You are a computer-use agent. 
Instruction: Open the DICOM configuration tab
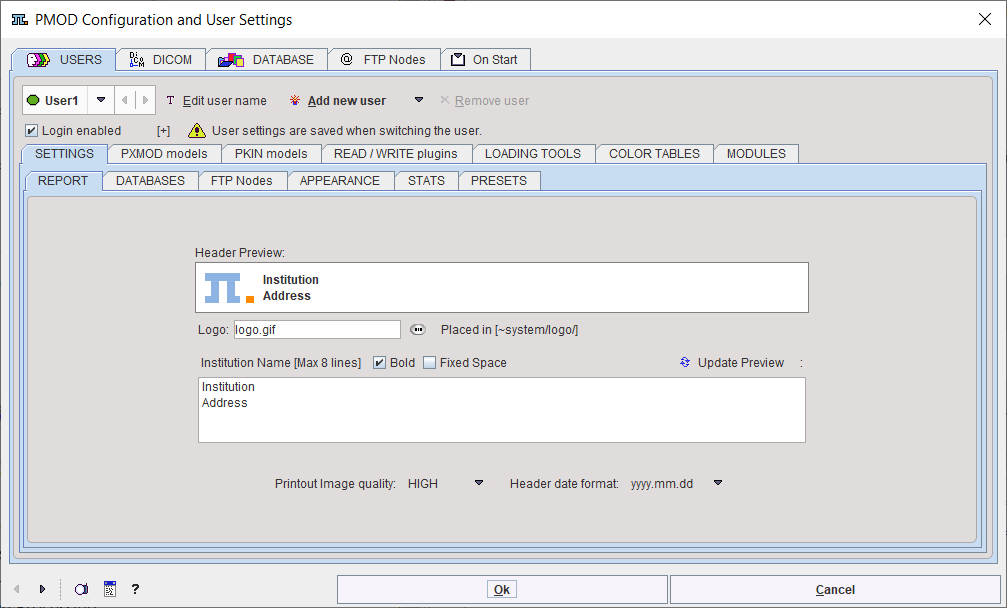point(161,60)
